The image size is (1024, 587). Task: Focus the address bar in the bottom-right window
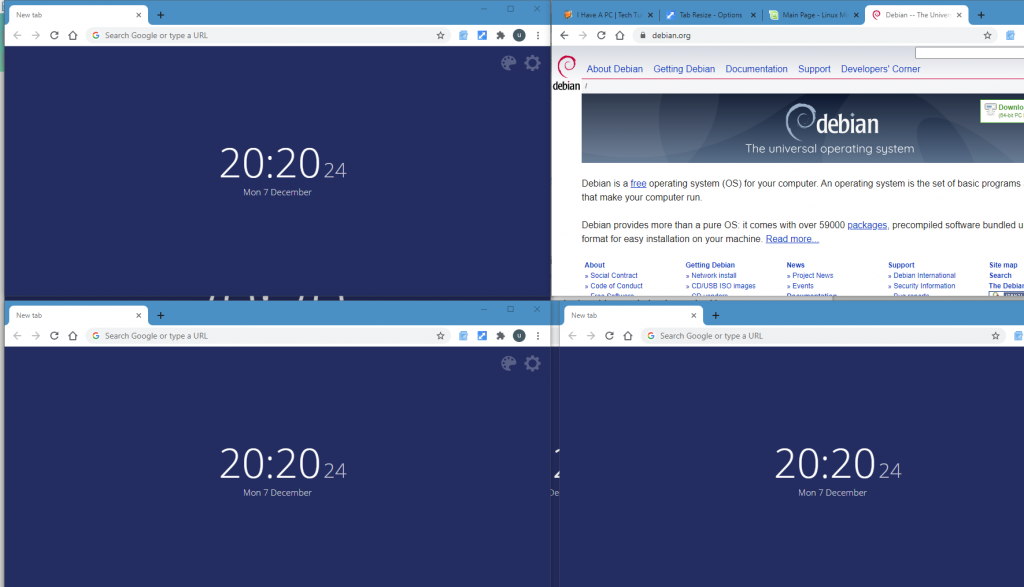point(823,336)
